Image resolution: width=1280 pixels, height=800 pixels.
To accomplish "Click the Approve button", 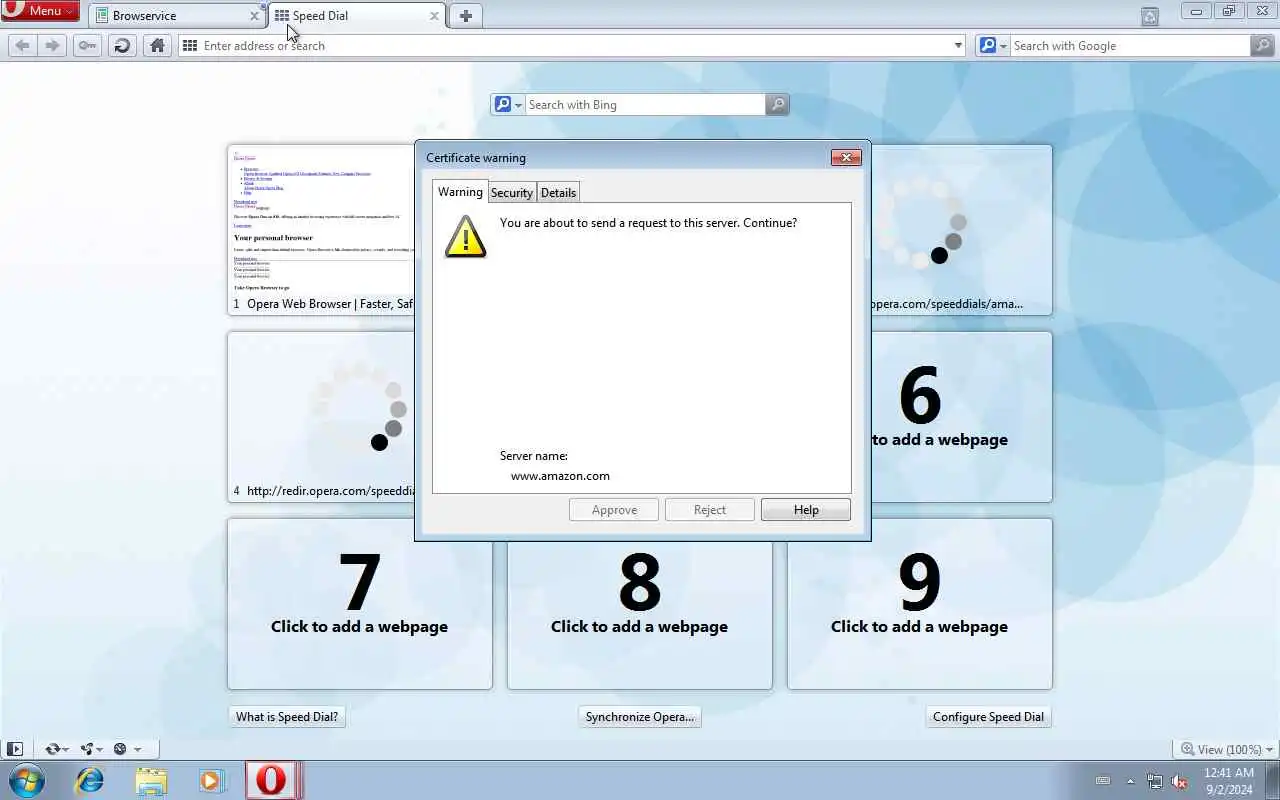I will [614, 510].
